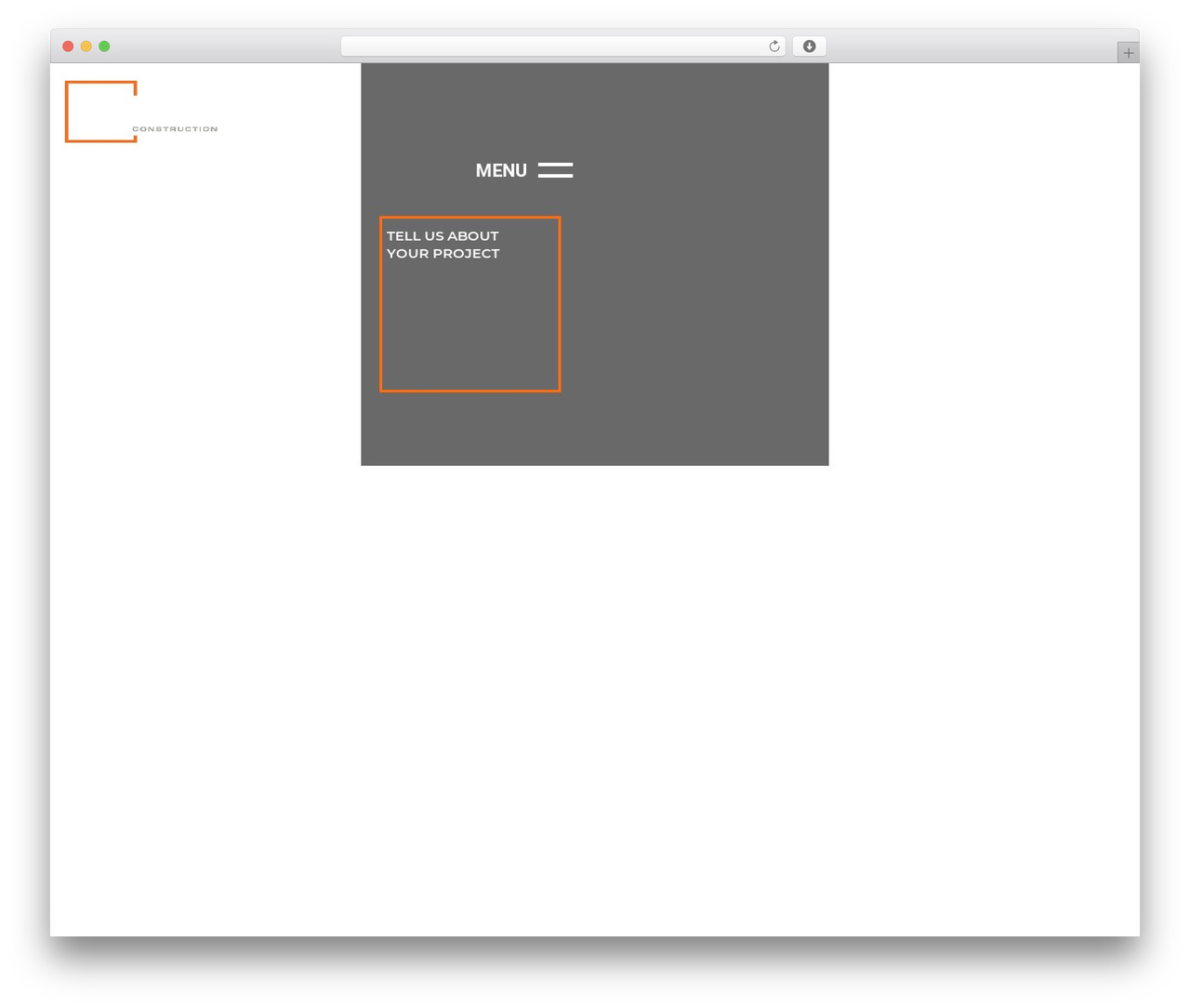The image size is (1190, 1008).
Task: Click gray panel area above the MENU label
Action: tap(595, 107)
